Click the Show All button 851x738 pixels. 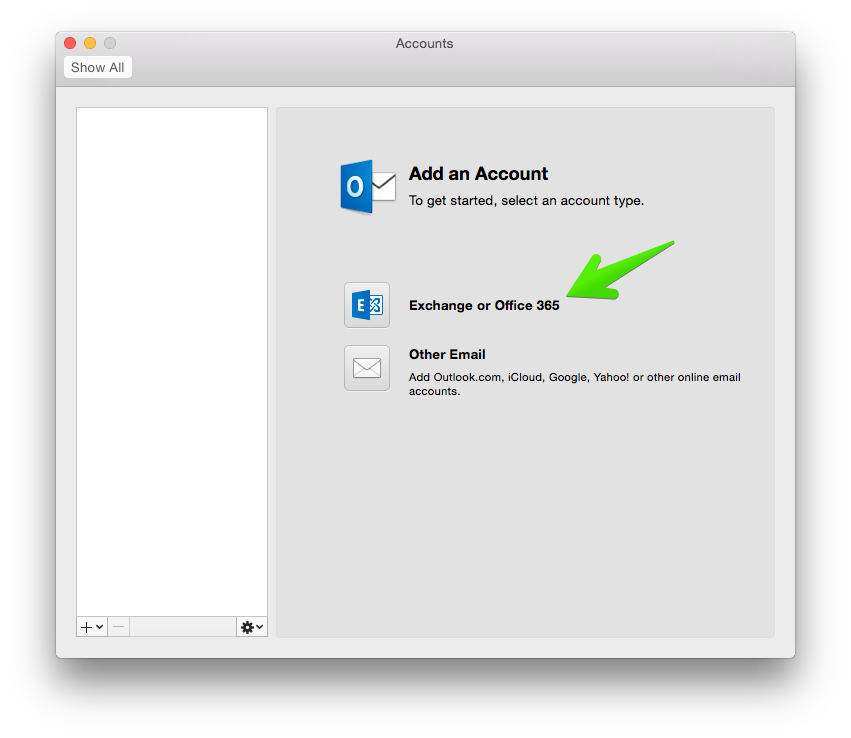coord(98,67)
